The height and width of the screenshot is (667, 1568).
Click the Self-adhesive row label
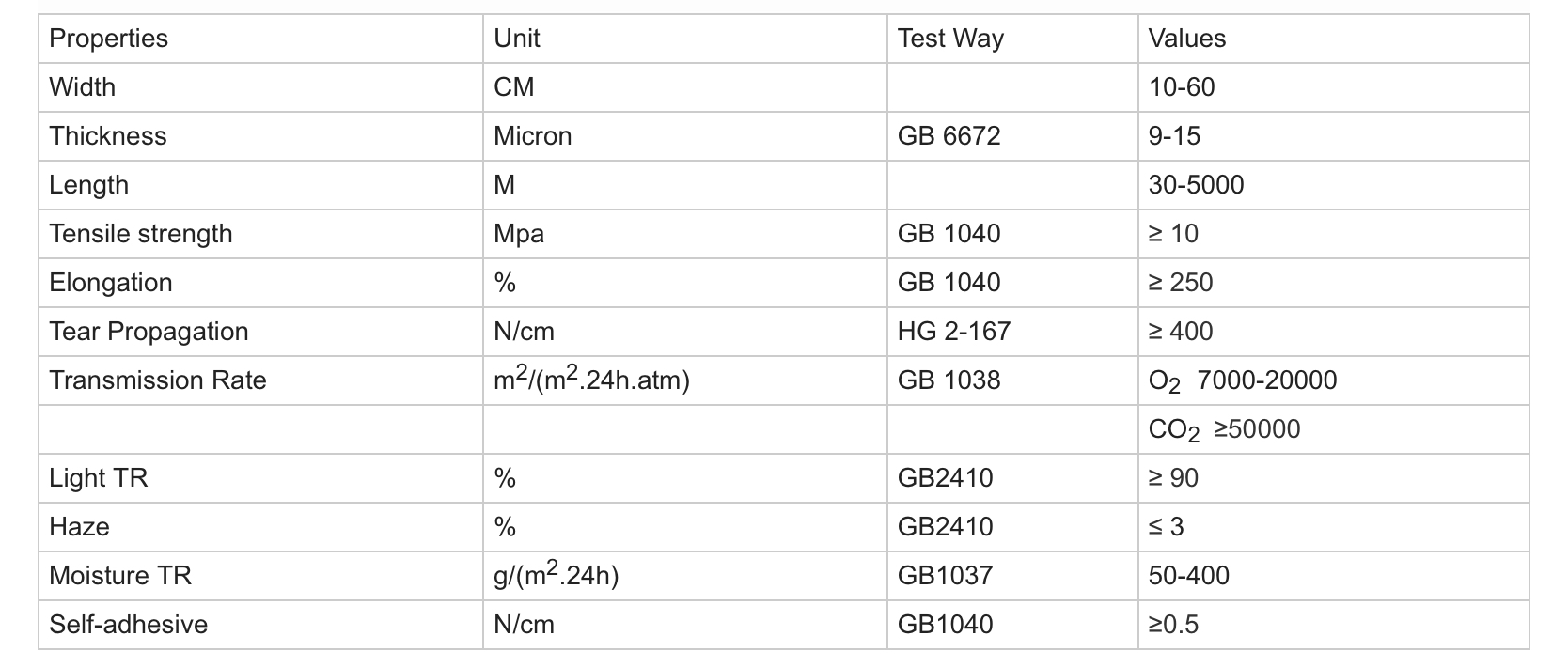pyautogui.click(x=128, y=625)
